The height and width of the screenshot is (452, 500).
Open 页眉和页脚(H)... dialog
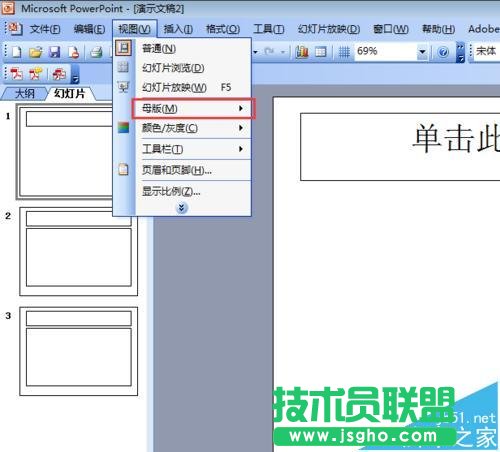click(x=193, y=170)
